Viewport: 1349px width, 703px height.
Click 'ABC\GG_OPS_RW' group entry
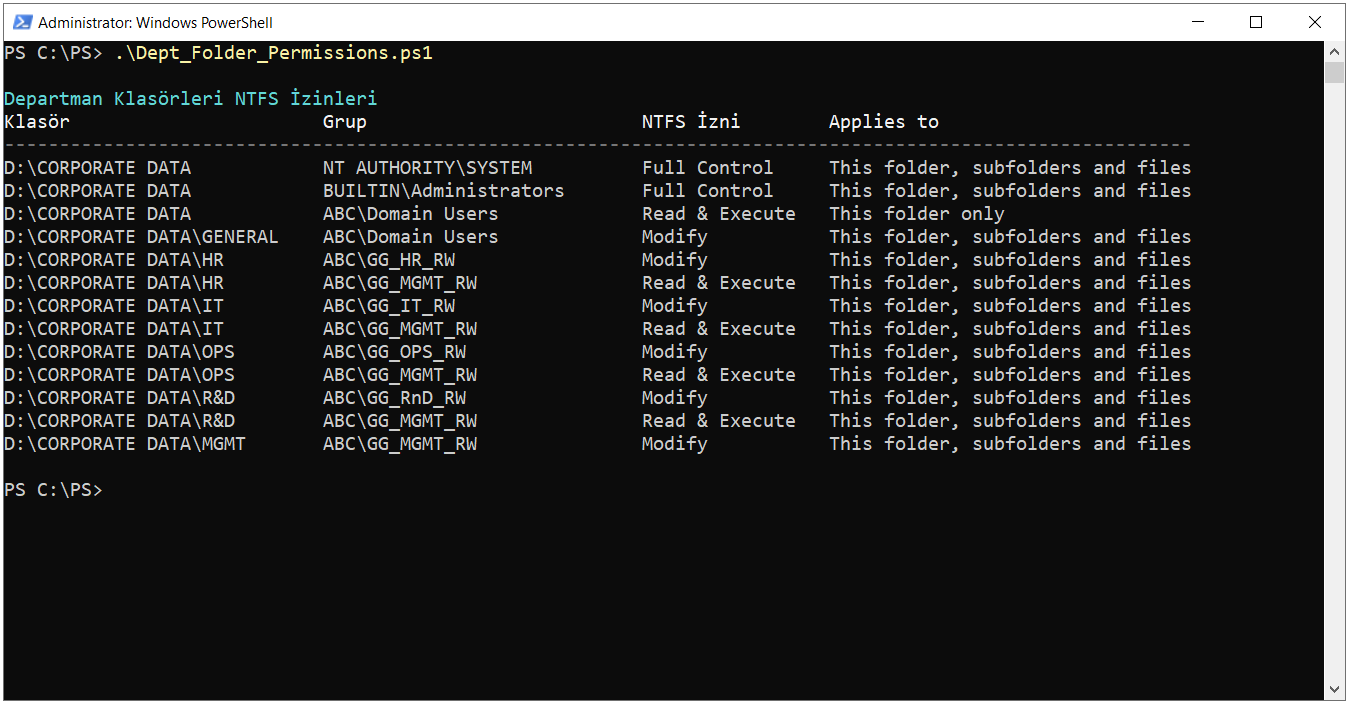[x=394, y=352]
